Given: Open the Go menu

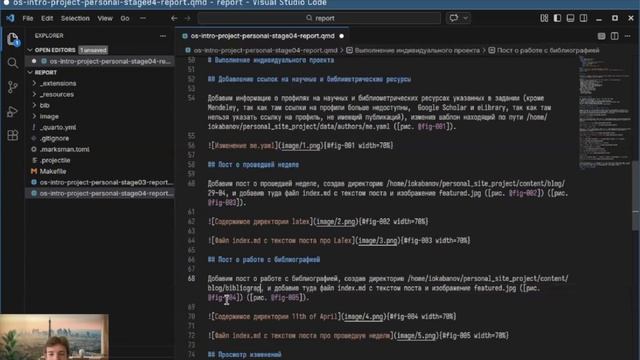Looking at the screenshot, I should pyautogui.click(x=125, y=18).
